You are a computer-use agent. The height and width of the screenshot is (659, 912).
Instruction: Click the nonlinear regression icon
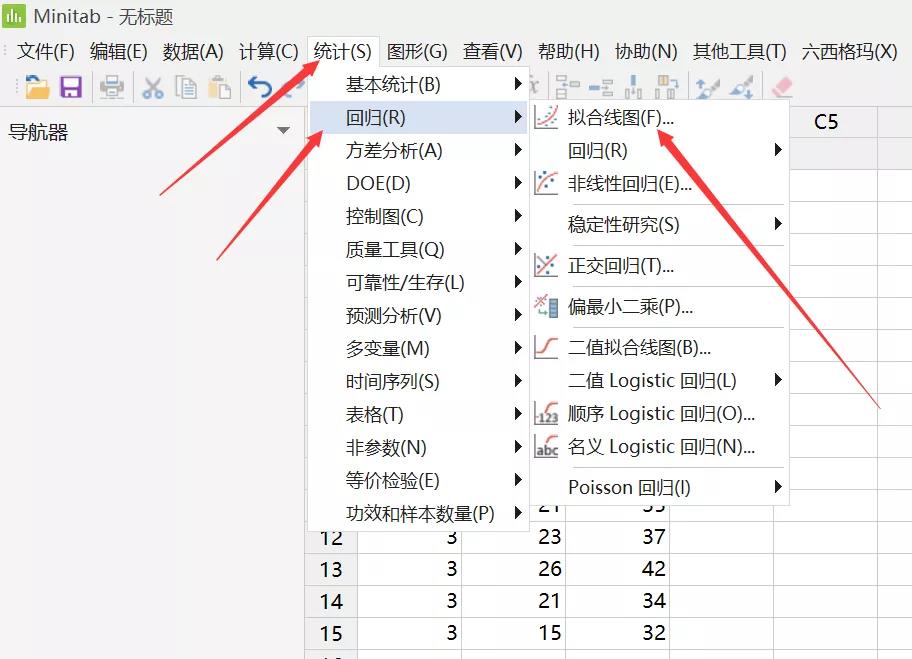546,183
